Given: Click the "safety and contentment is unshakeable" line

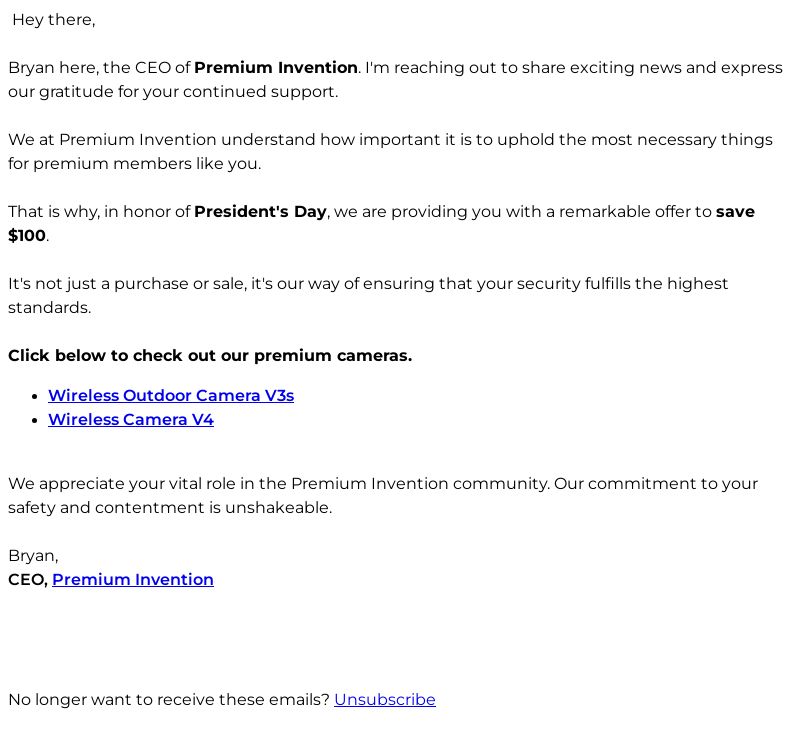Looking at the screenshot, I should coord(170,508).
